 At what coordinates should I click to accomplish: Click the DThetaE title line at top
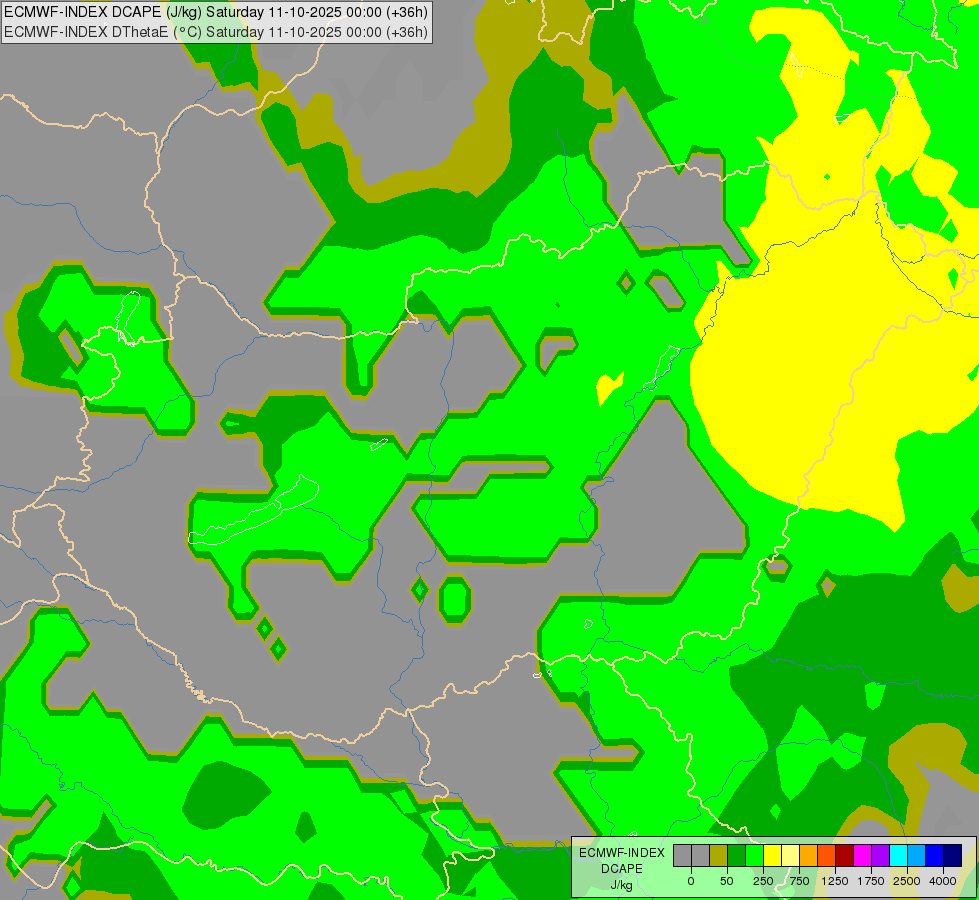(x=216, y=32)
